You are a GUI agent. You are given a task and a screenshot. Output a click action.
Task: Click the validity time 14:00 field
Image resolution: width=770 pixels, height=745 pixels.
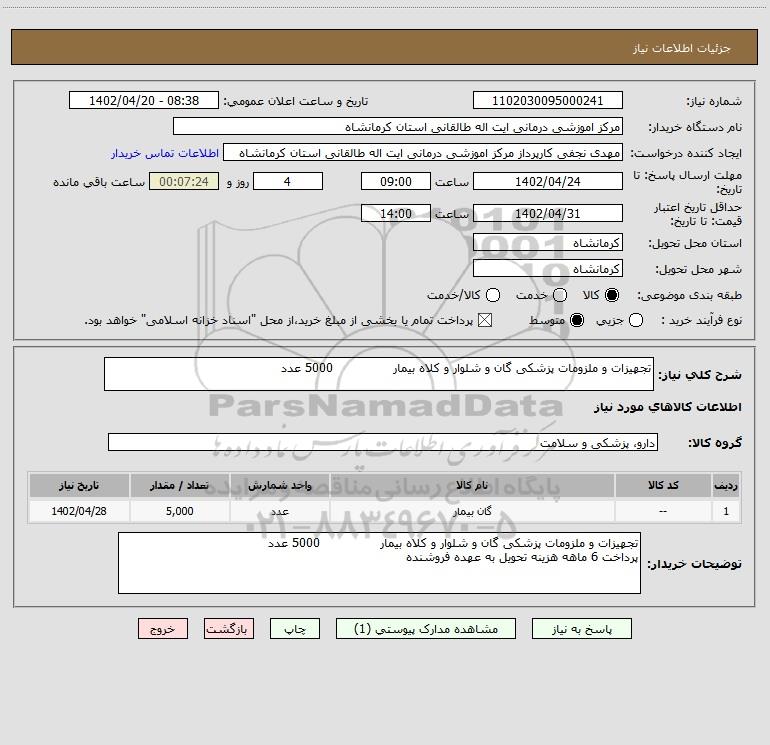396,213
